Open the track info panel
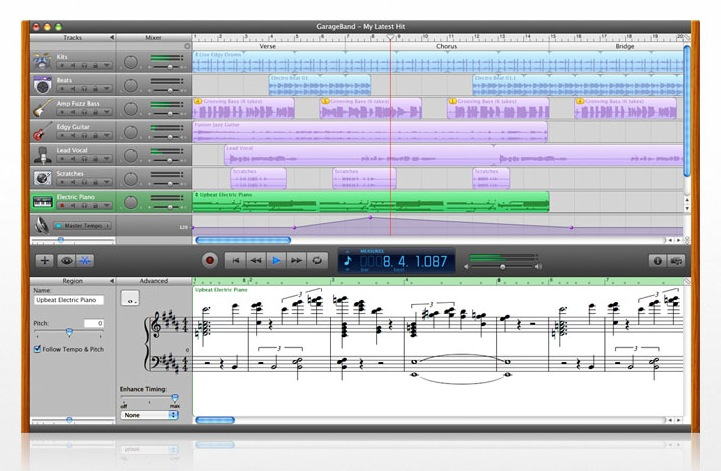Image resolution: width=721 pixels, height=471 pixels. (658, 260)
